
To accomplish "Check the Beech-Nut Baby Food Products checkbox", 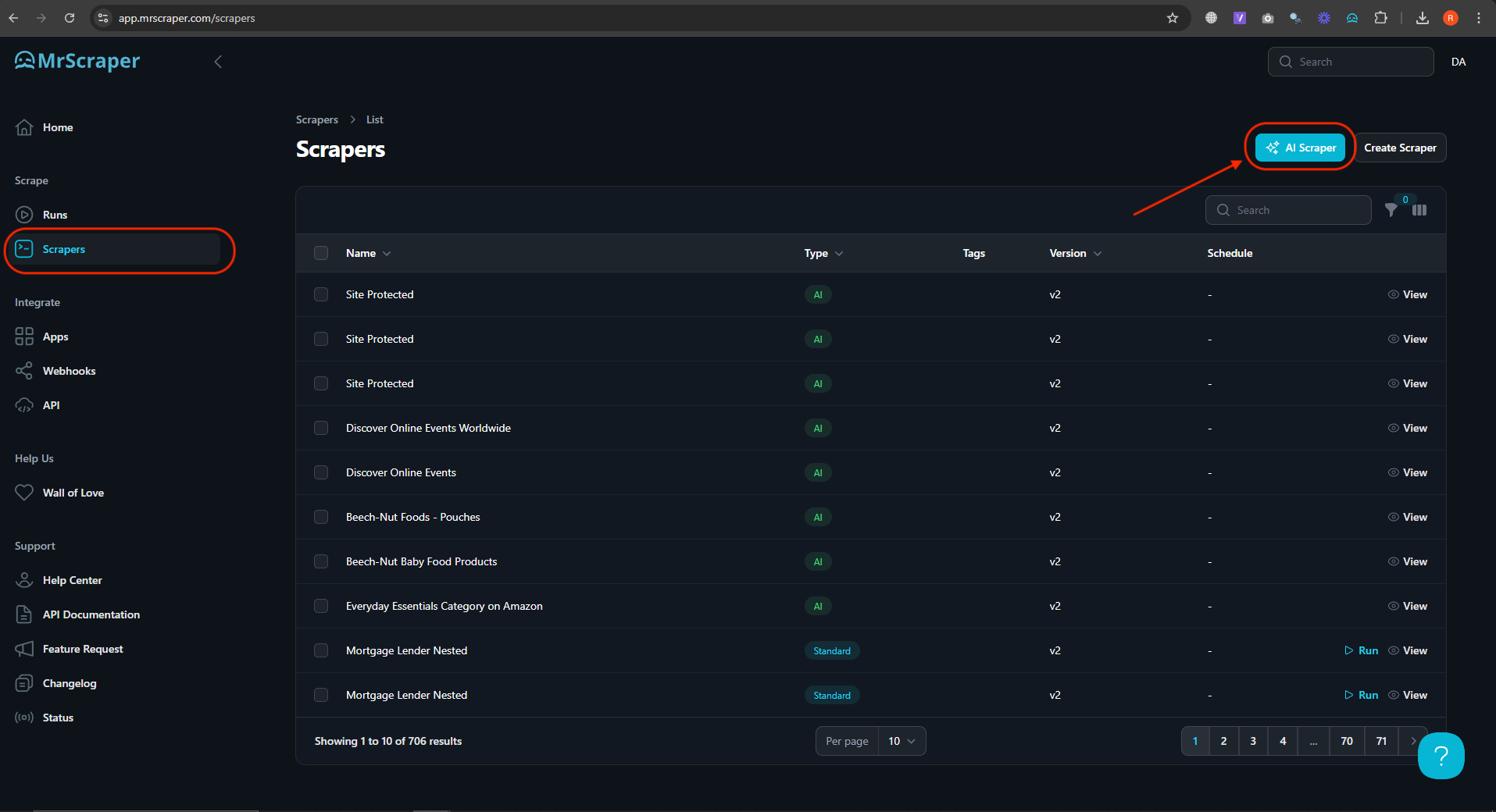I will click(321, 561).
